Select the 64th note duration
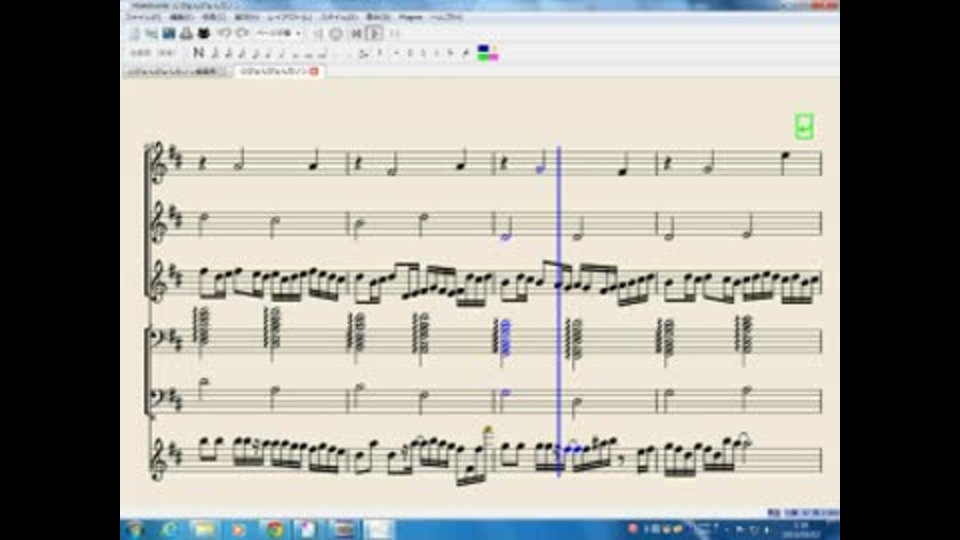The image size is (960, 540). point(214,53)
